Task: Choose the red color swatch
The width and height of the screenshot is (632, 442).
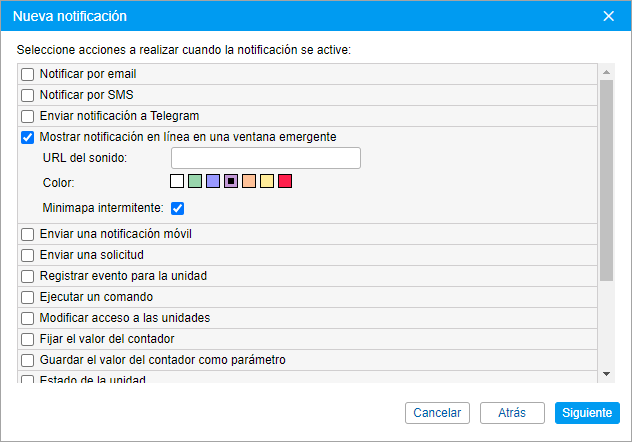Action: (285, 181)
